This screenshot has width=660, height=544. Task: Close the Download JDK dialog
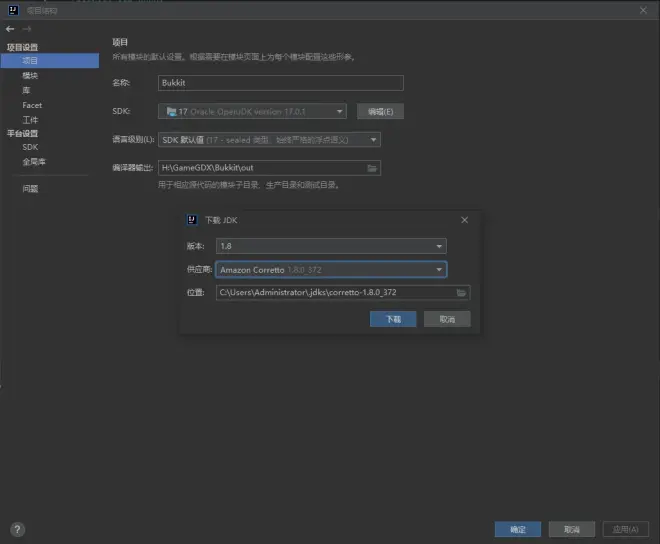[x=464, y=220]
